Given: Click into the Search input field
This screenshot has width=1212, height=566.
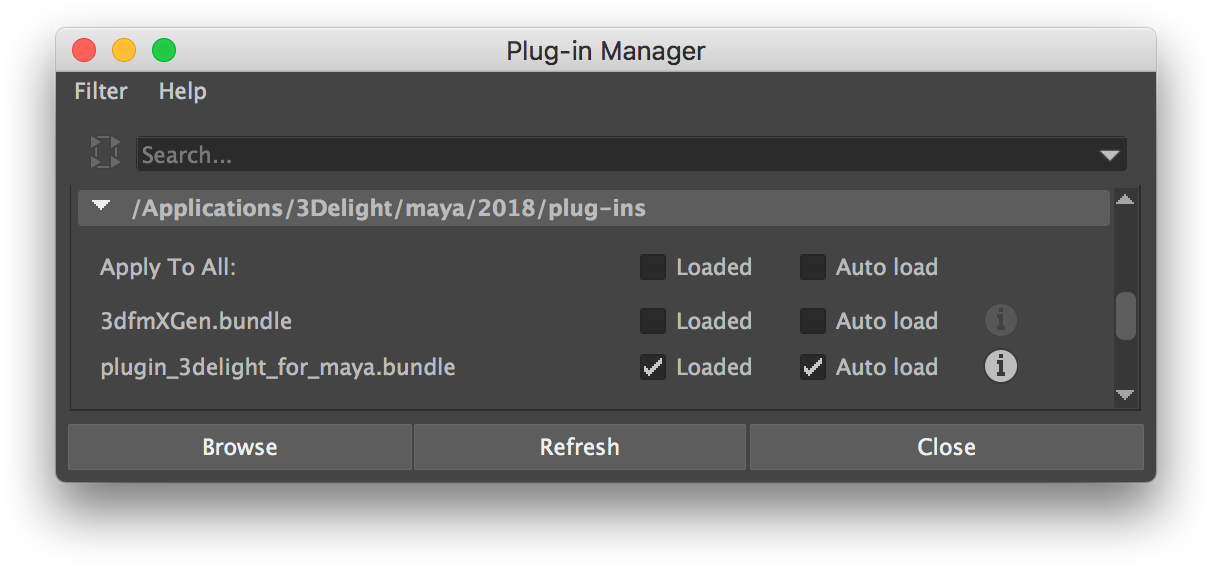Looking at the screenshot, I should point(600,155).
